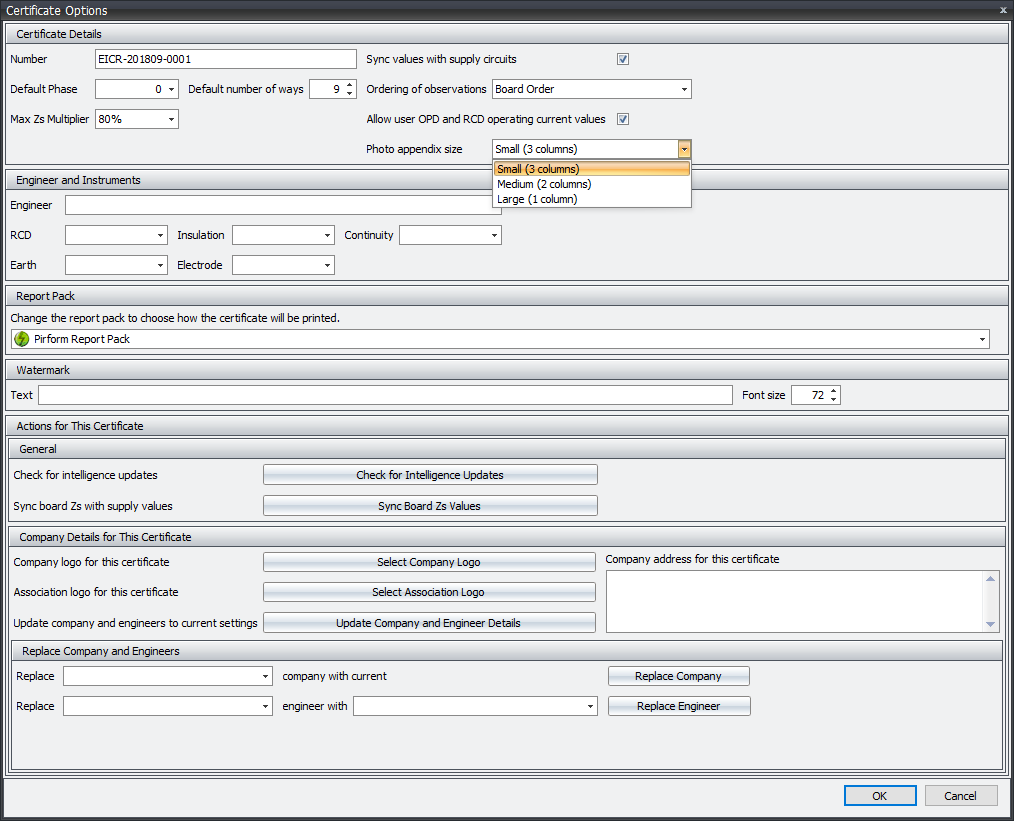Click Select Company Logo button
Viewport: 1014px width, 821px height.
coord(428,562)
